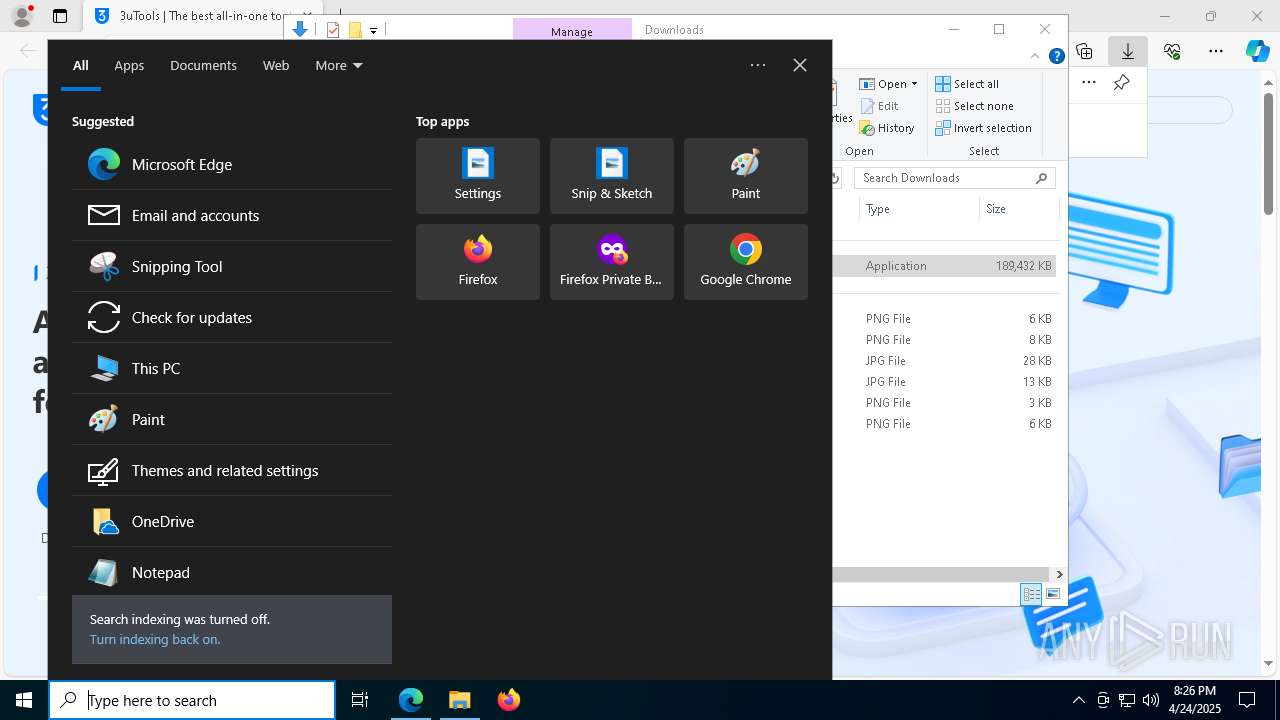The image size is (1280, 720).
Task: Open search panel options ellipsis
Action: point(758,65)
